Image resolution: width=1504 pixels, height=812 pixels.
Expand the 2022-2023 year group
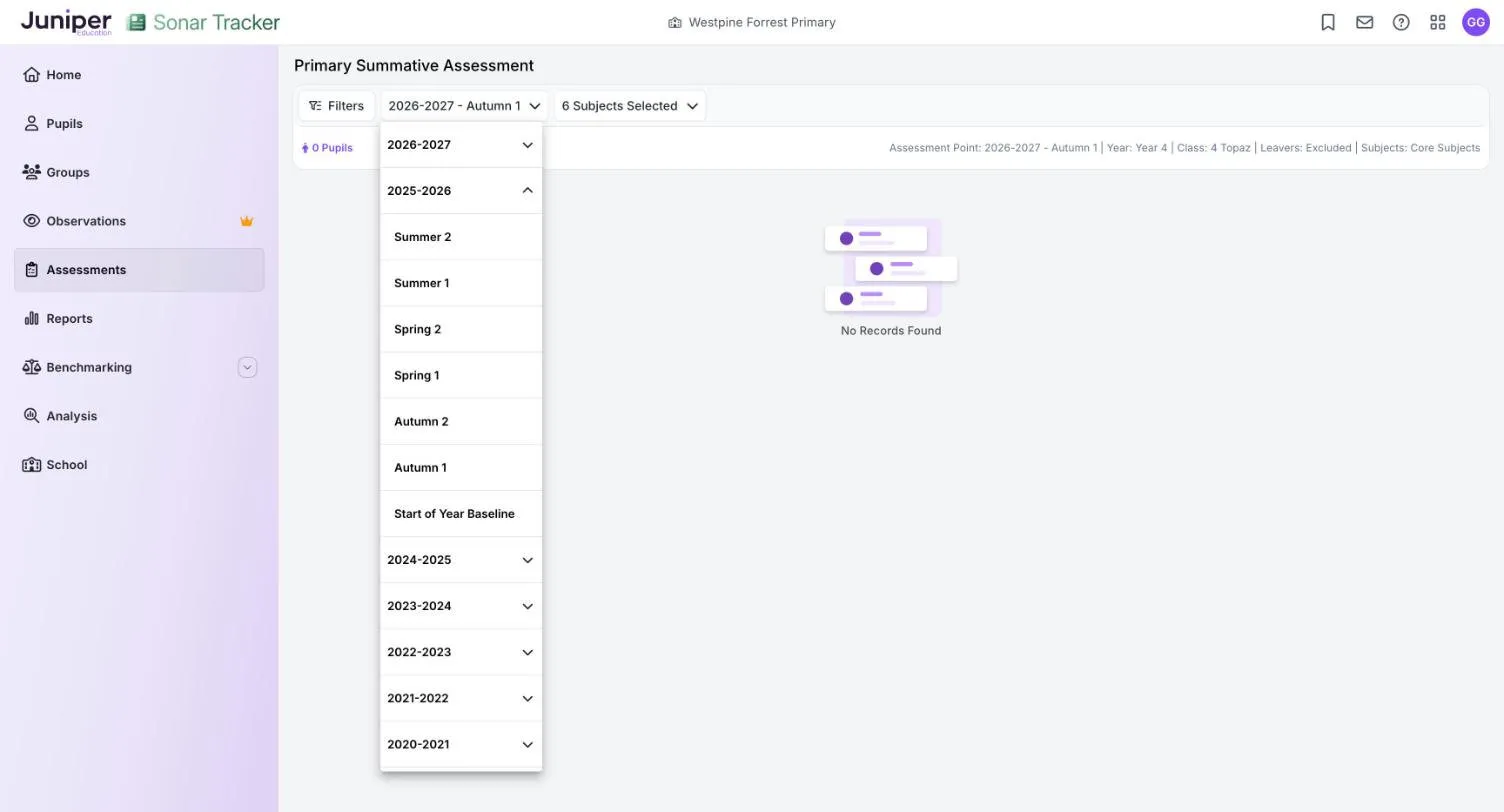461,652
